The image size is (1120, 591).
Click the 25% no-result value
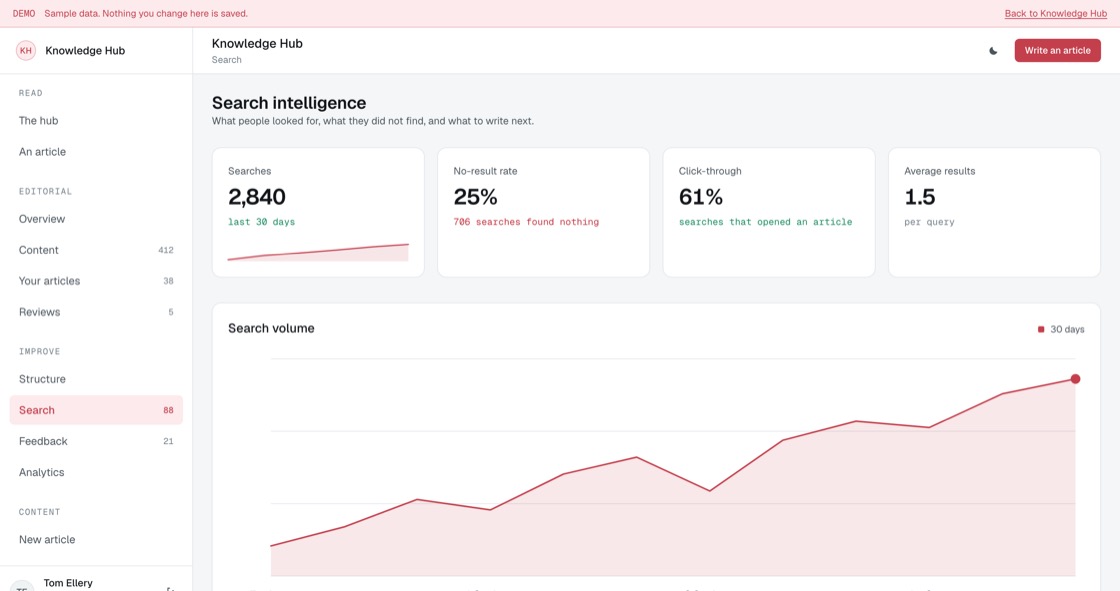[x=475, y=197]
